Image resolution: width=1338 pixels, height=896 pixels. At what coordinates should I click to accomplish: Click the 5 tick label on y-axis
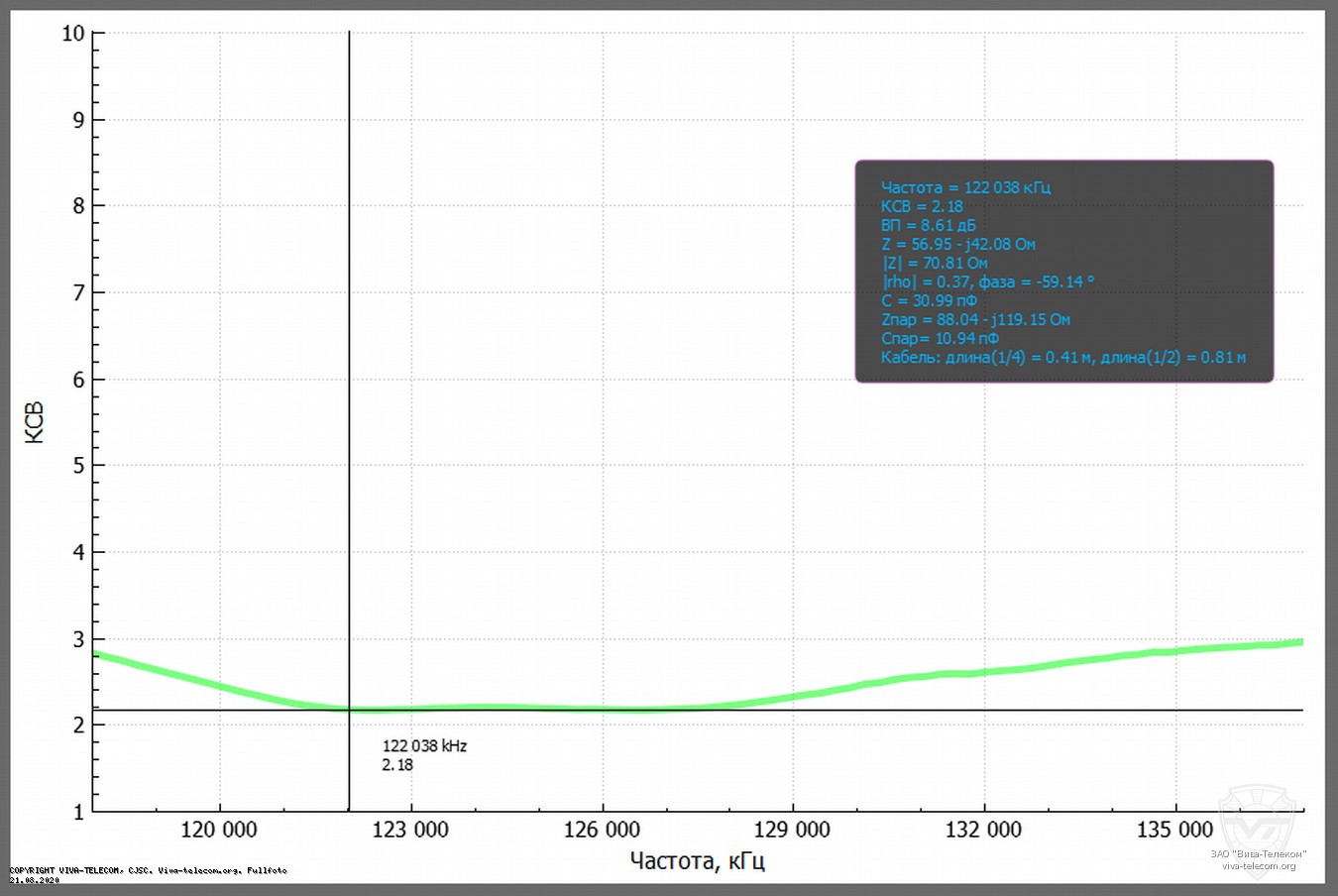click(x=79, y=466)
